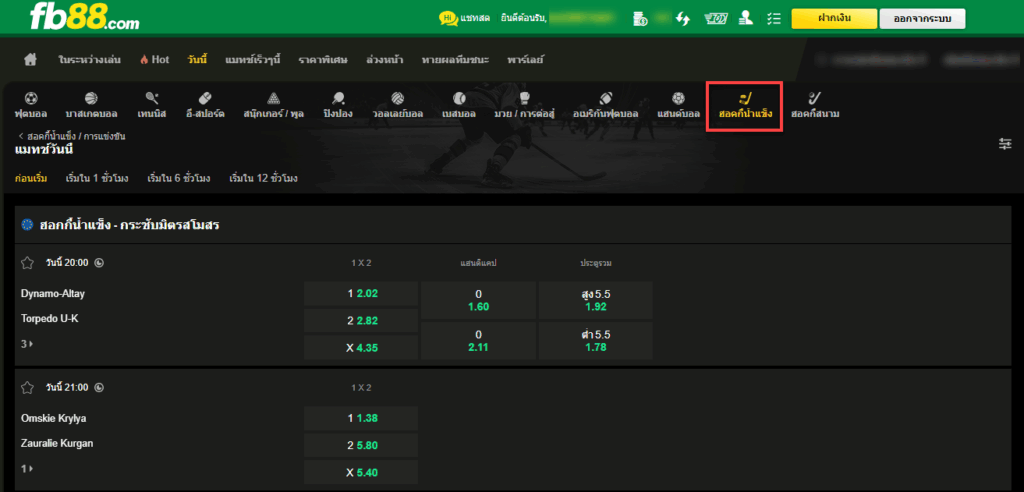Click the fb88.com logo
The width and height of the screenshot is (1024, 492).
(84, 18)
